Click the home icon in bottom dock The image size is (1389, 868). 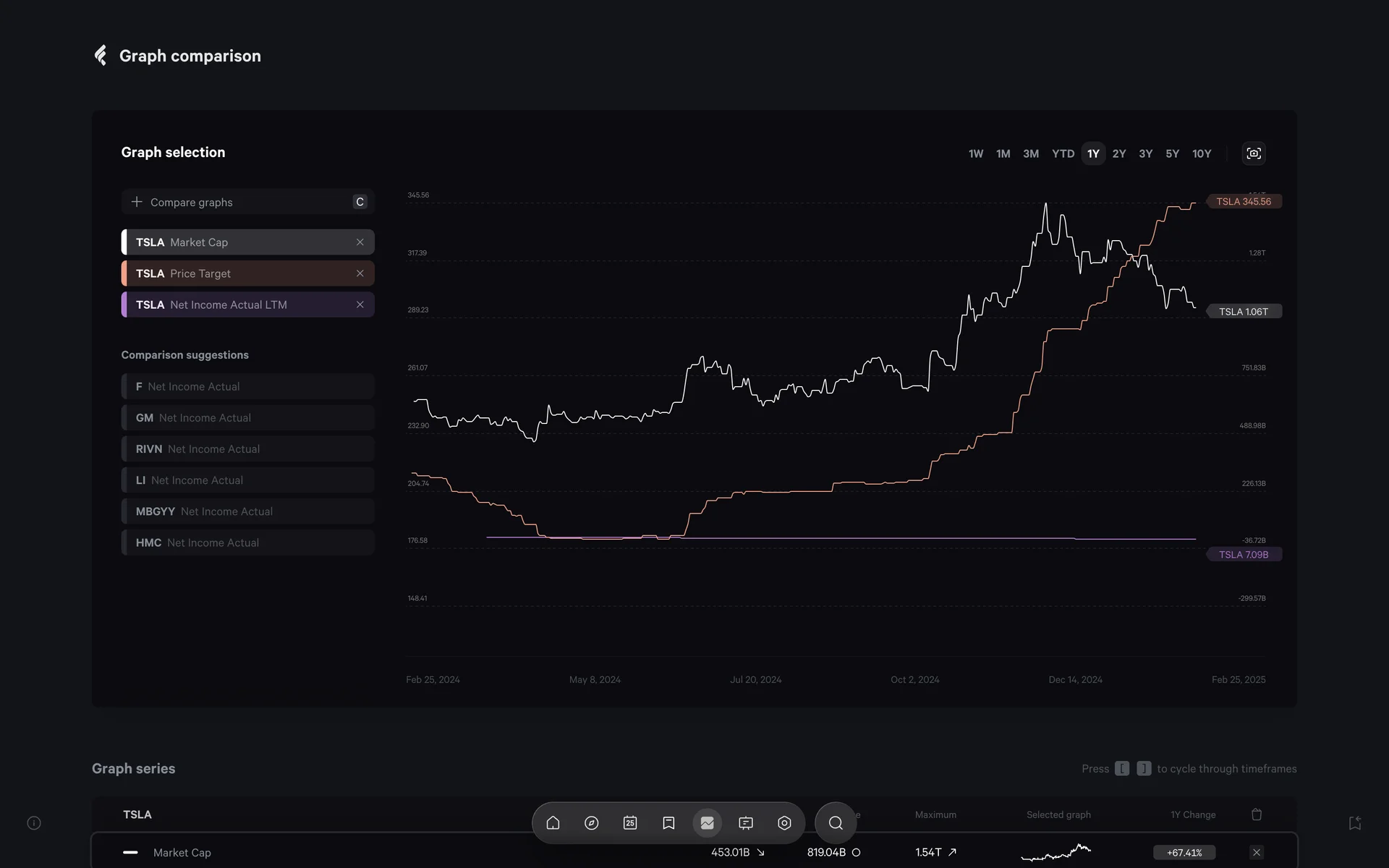pyautogui.click(x=553, y=823)
